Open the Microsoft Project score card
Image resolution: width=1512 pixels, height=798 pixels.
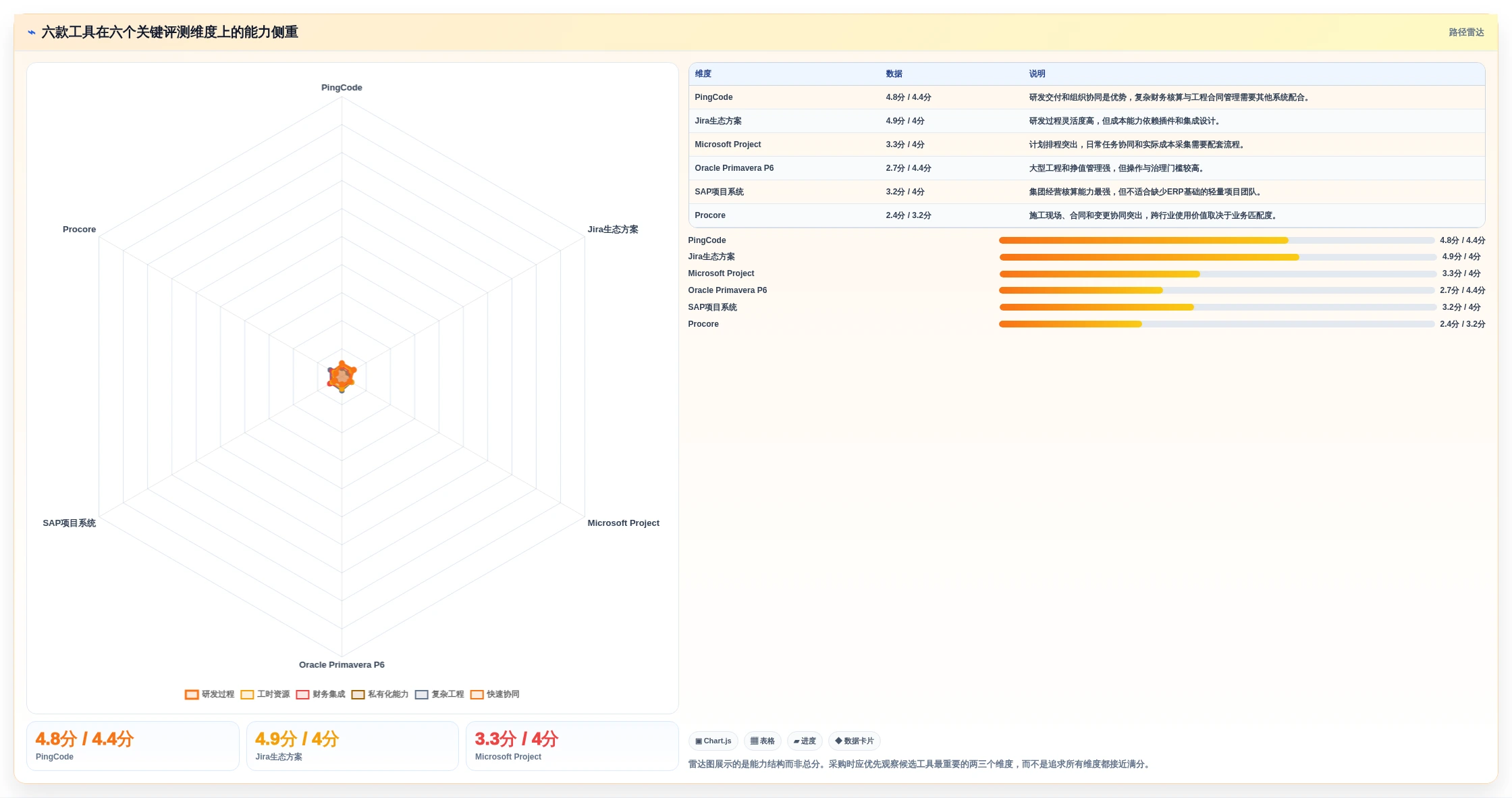572,746
